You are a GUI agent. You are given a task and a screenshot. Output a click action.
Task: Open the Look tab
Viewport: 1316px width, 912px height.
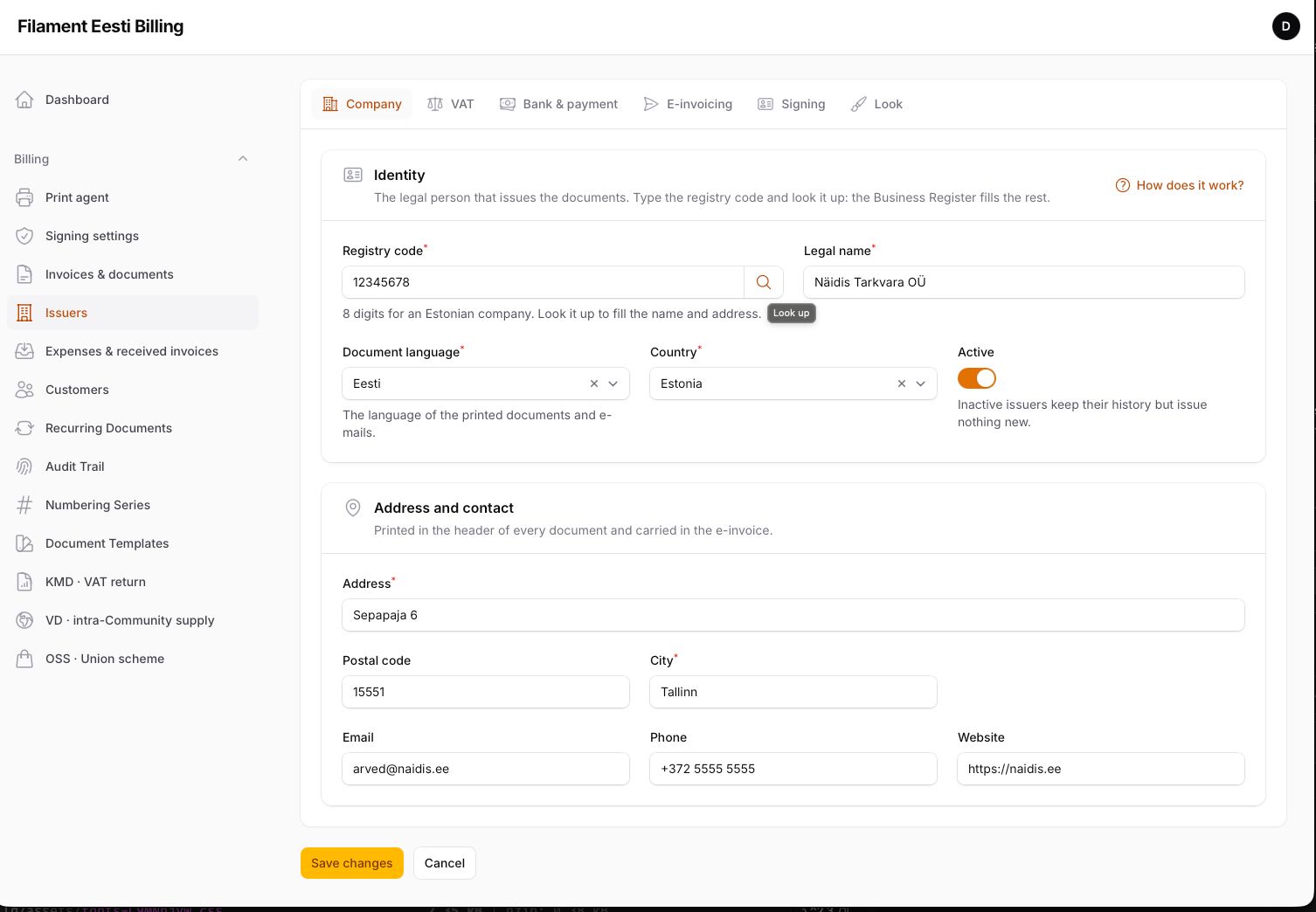(876, 104)
